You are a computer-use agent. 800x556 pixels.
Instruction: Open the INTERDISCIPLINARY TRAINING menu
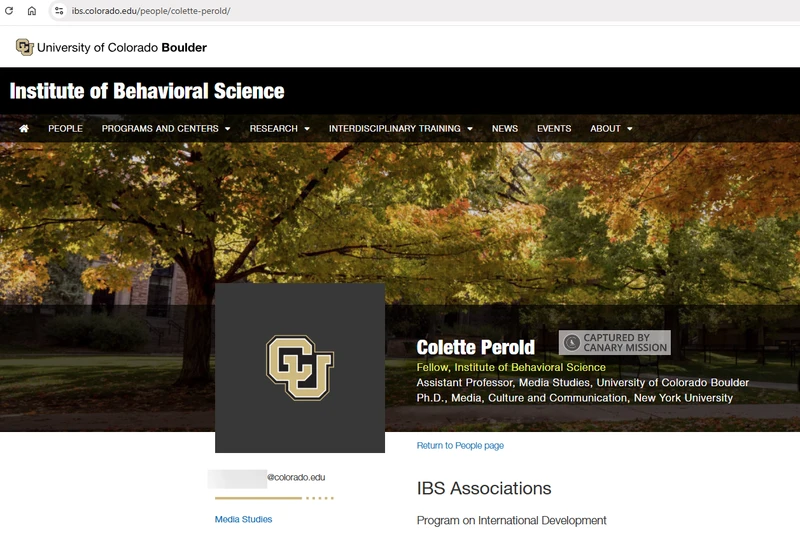click(394, 129)
